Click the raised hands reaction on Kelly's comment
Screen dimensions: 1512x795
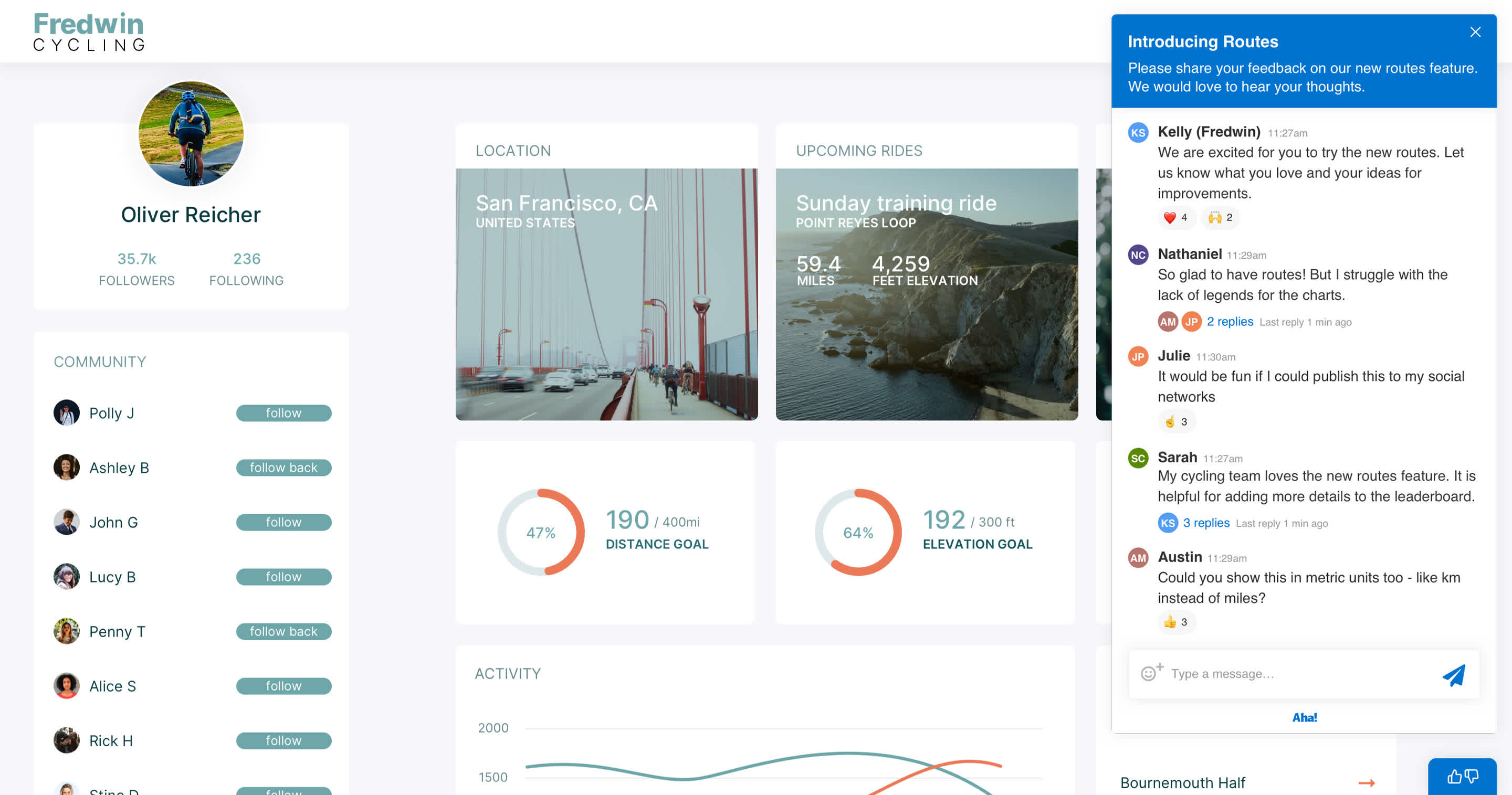coord(1220,218)
